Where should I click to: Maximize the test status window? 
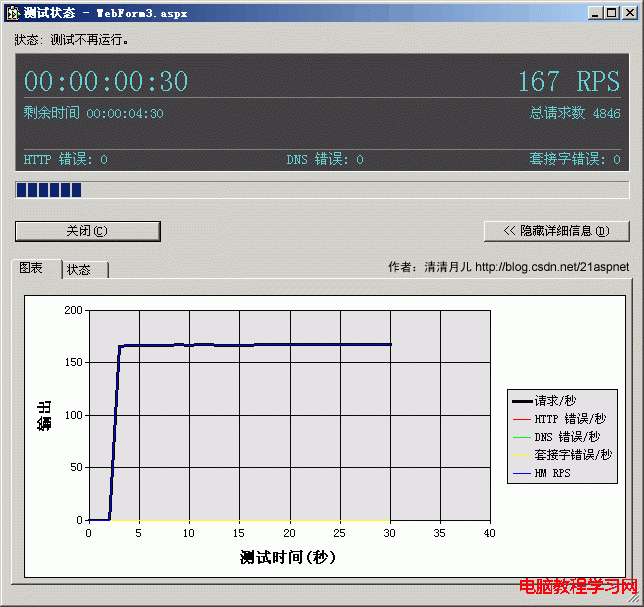point(612,13)
